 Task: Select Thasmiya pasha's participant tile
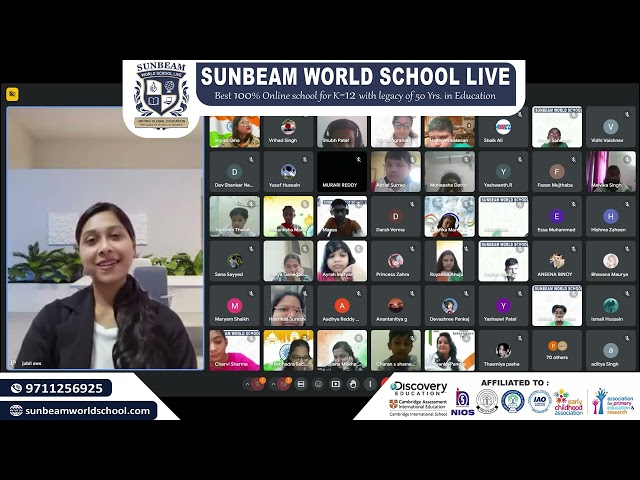tap(503, 350)
